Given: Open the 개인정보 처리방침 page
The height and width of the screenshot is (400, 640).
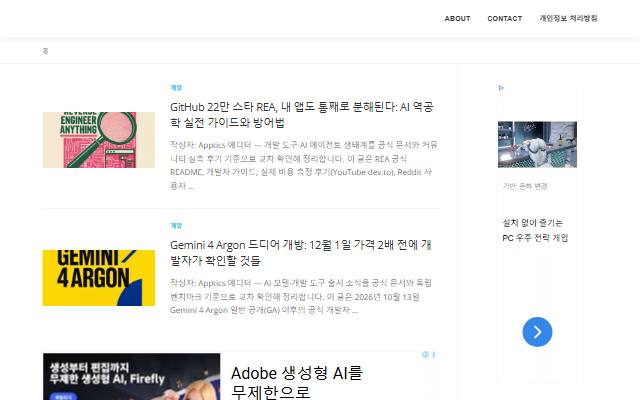Looking at the screenshot, I should (568, 18).
